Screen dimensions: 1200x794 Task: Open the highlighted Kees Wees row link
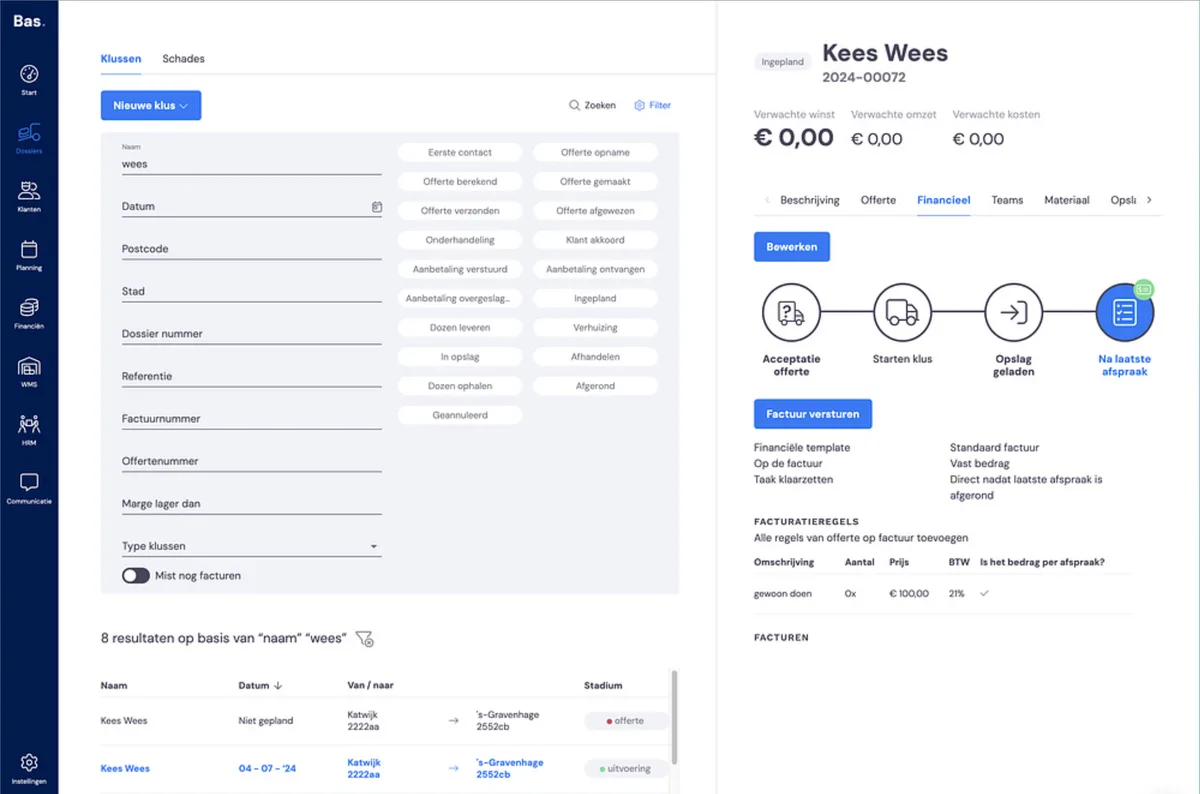click(x=125, y=769)
